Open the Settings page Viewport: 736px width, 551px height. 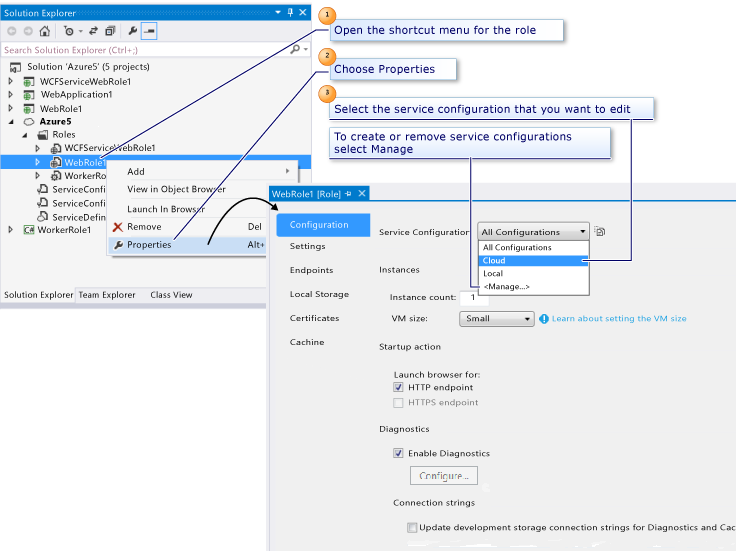point(307,246)
